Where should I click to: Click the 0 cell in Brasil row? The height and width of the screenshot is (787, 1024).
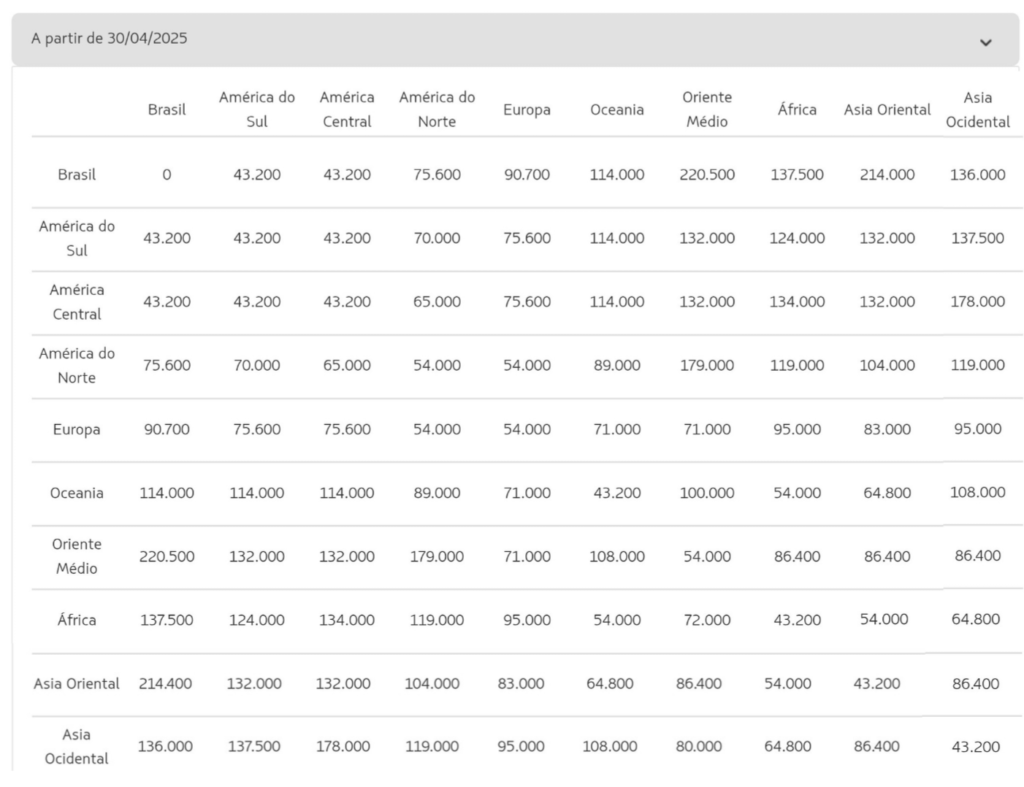coord(167,174)
